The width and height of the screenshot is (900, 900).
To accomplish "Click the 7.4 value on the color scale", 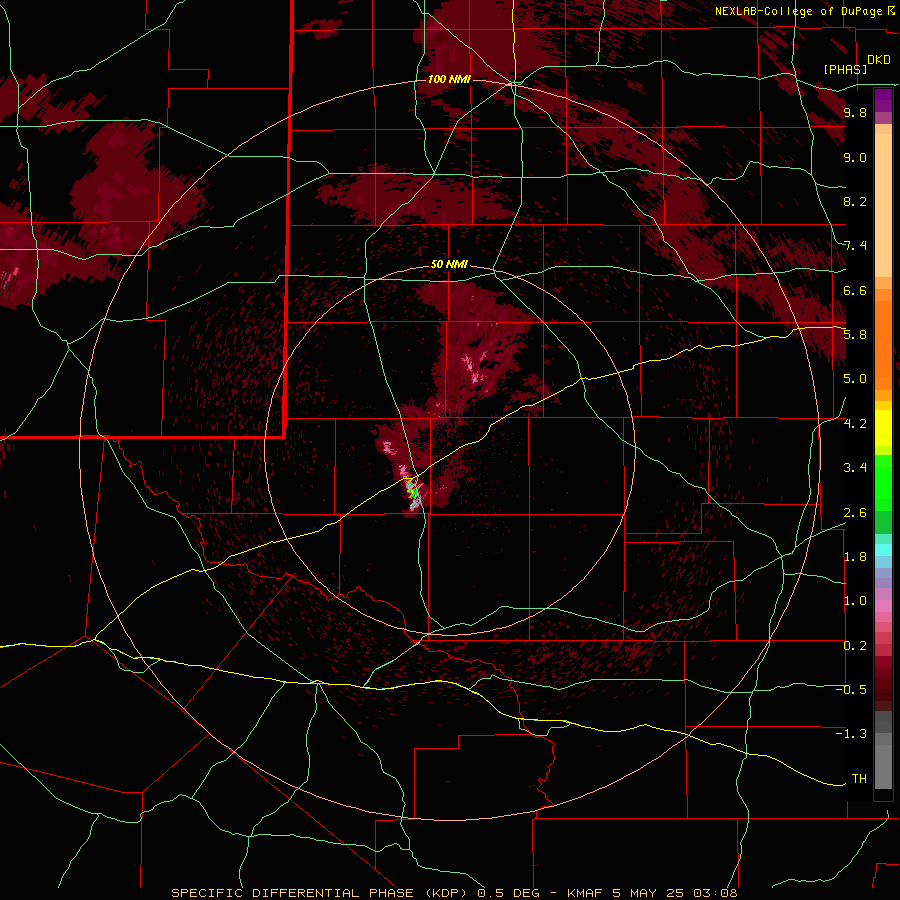I will pos(855,246).
